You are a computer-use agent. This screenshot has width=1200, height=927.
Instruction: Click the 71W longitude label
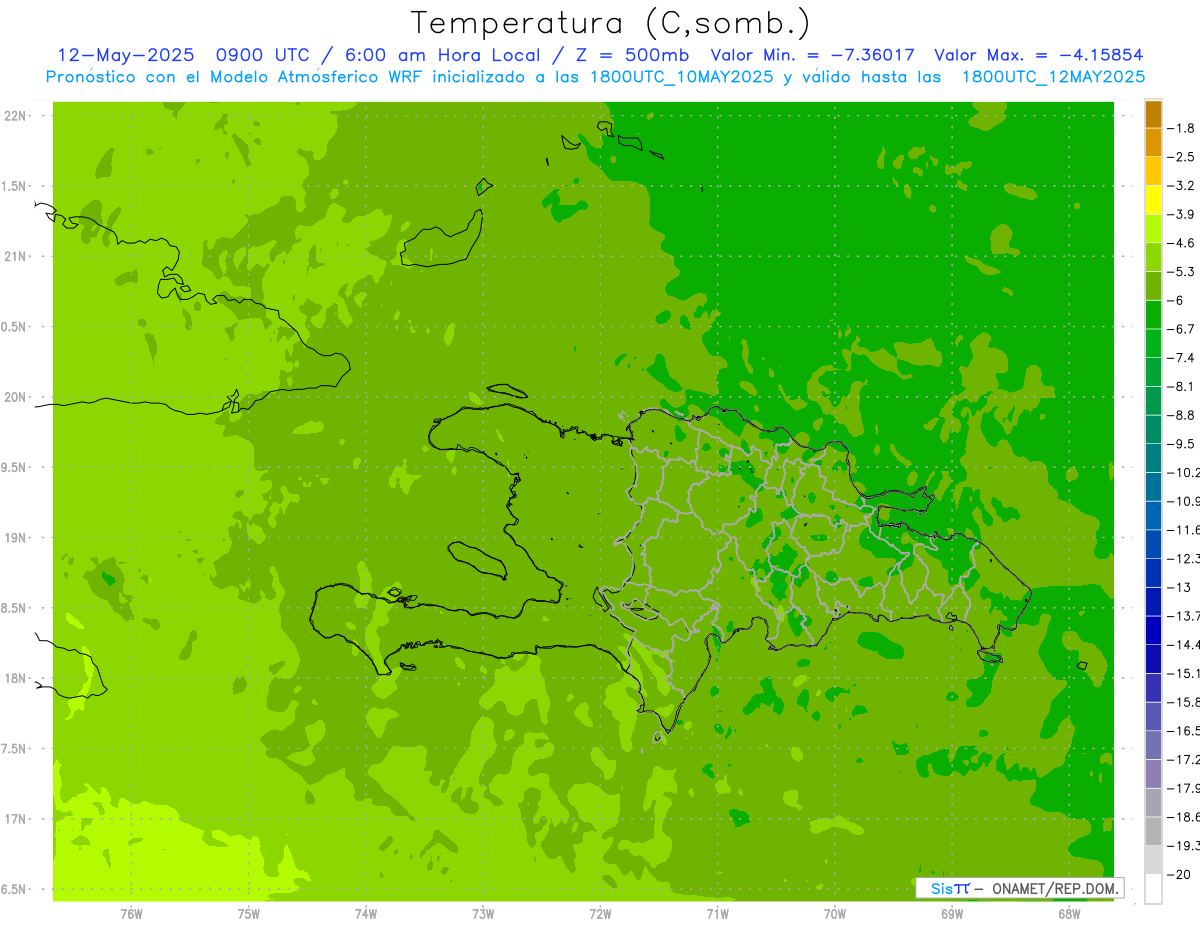717,914
